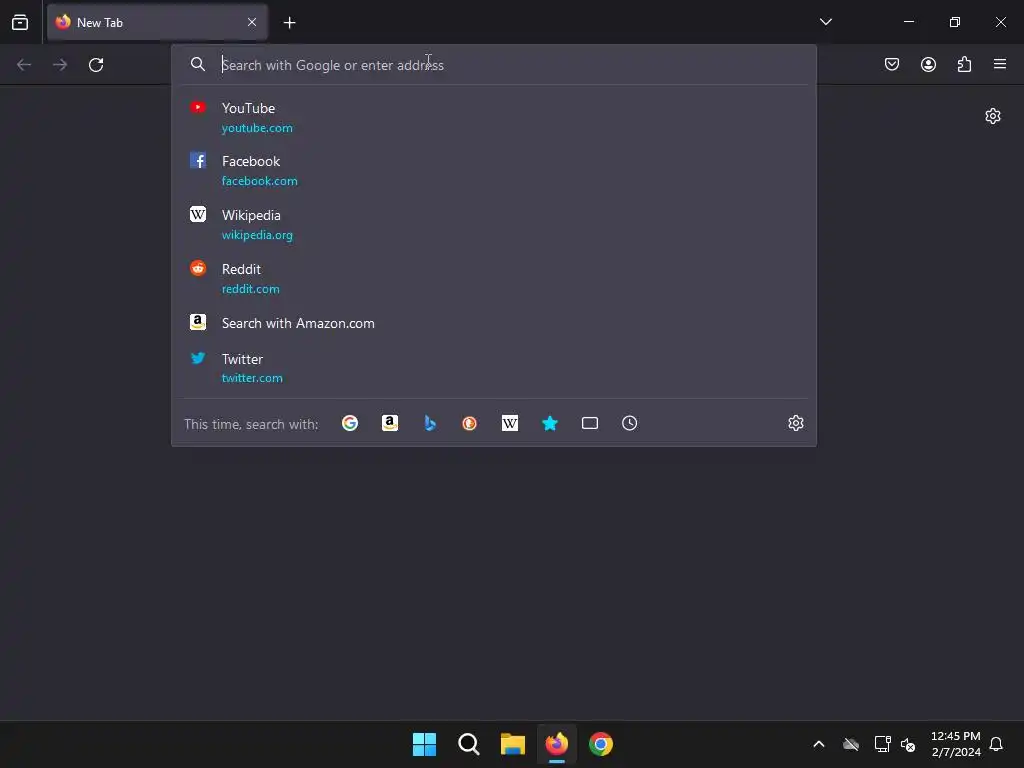
Task: Select Wikipedia suggestion
Action: pyautogui.click(x=494, y=225)
